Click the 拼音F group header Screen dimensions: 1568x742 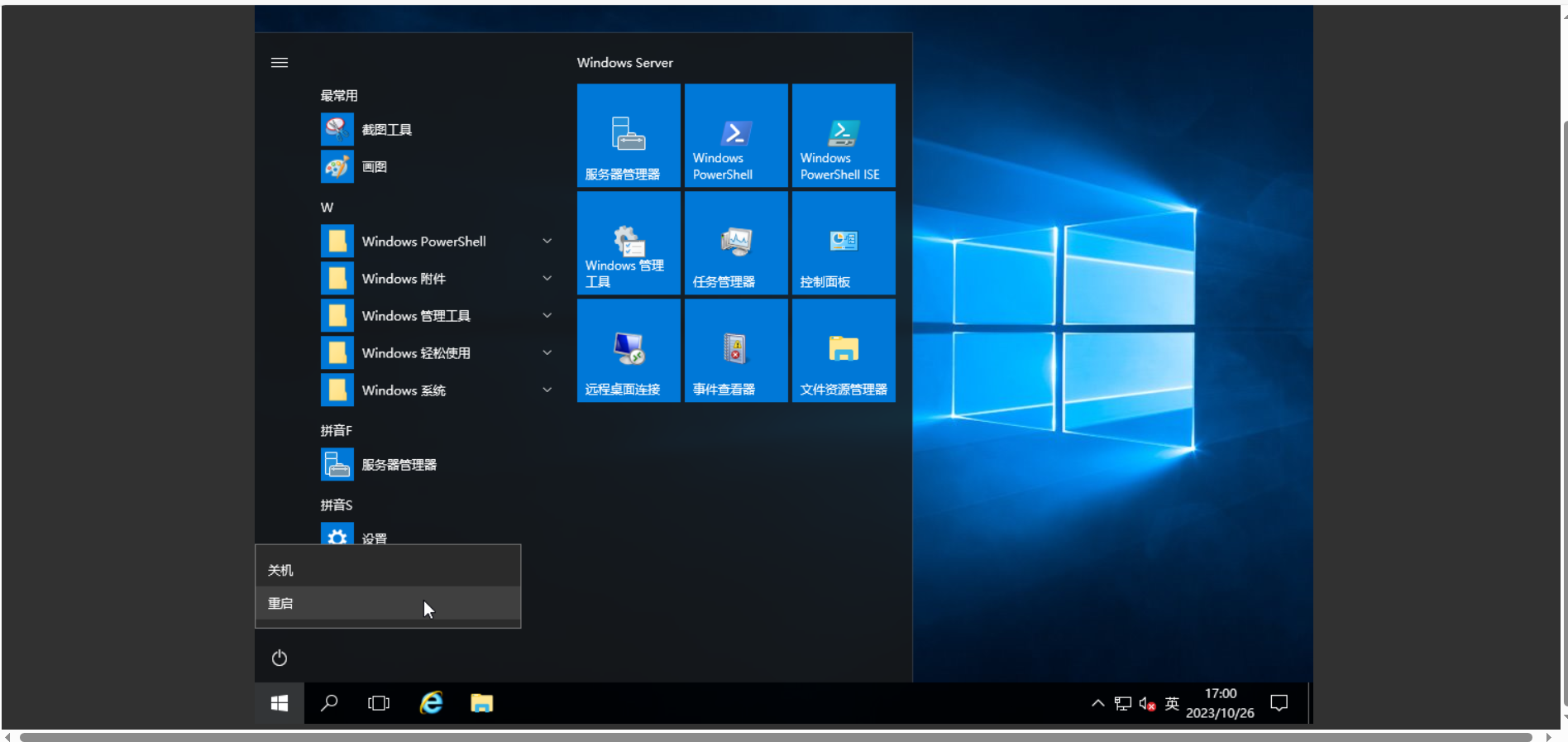point(337,431)
